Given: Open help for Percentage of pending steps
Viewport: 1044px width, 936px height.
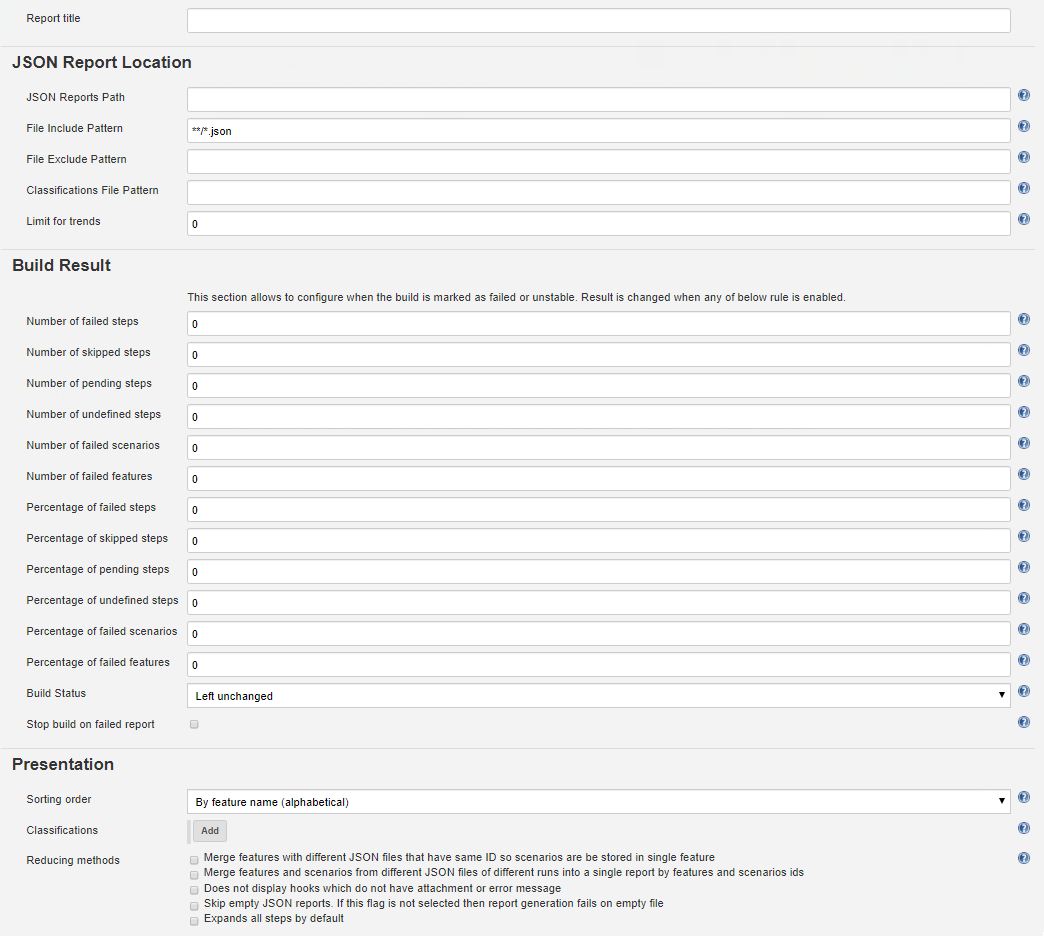Looking at the screenshot, I should click(1024, 567).
